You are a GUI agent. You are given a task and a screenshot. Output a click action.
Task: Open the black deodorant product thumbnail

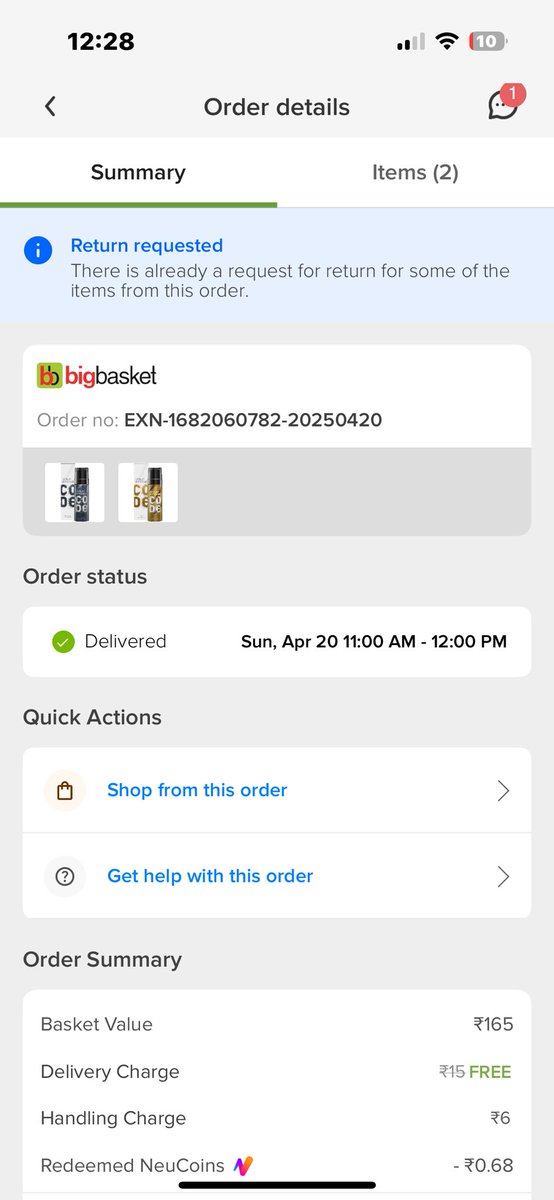point(75,492)
